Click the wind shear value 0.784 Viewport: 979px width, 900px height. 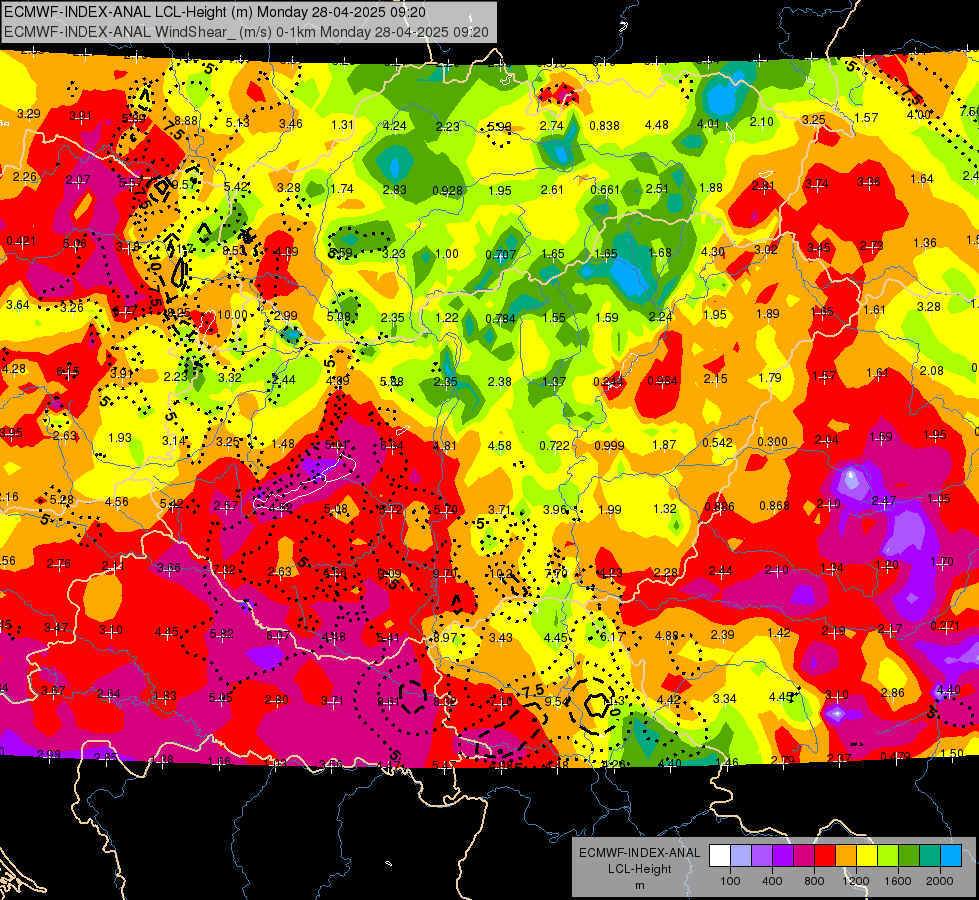pyautogui.click(x=501, y=319)
